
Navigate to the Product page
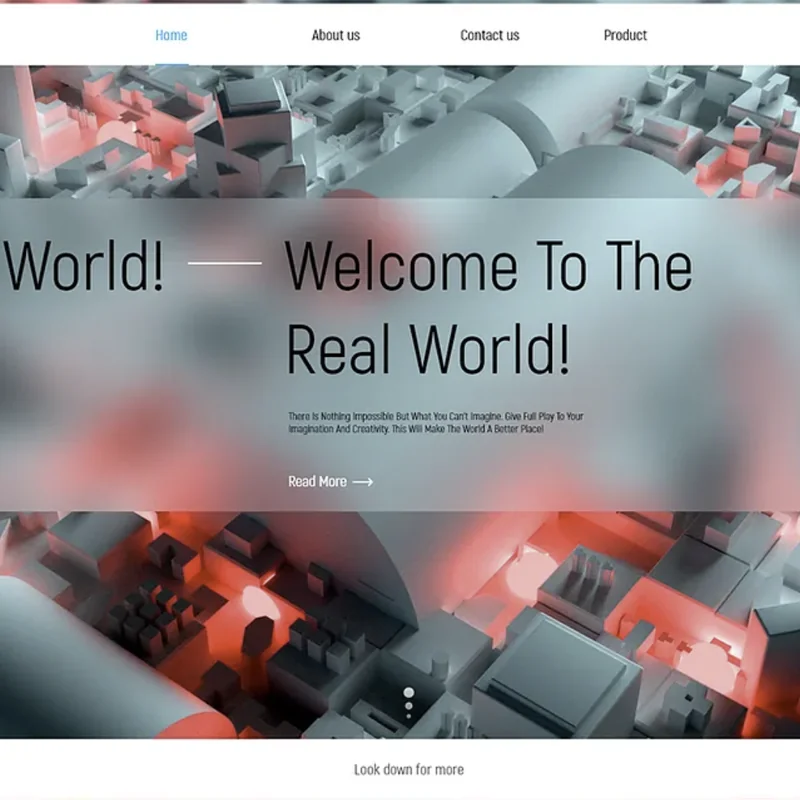[625, 35]
